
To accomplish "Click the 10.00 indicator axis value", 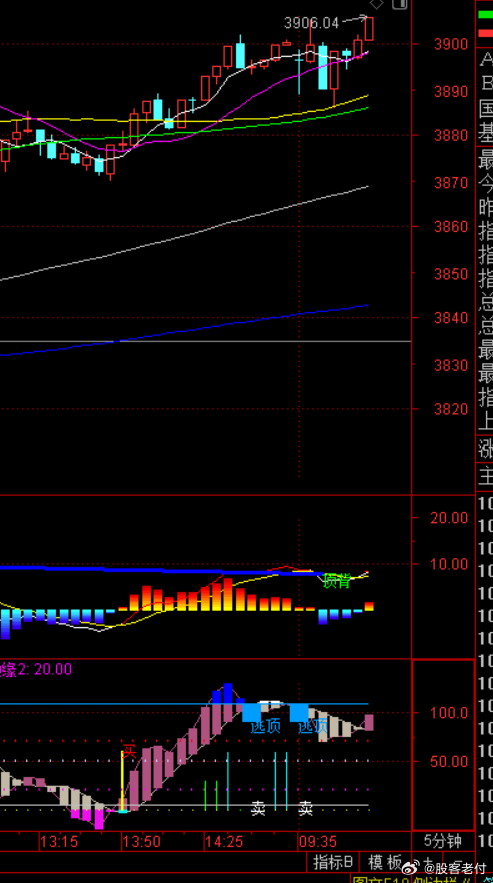I will tap(449, 564).
